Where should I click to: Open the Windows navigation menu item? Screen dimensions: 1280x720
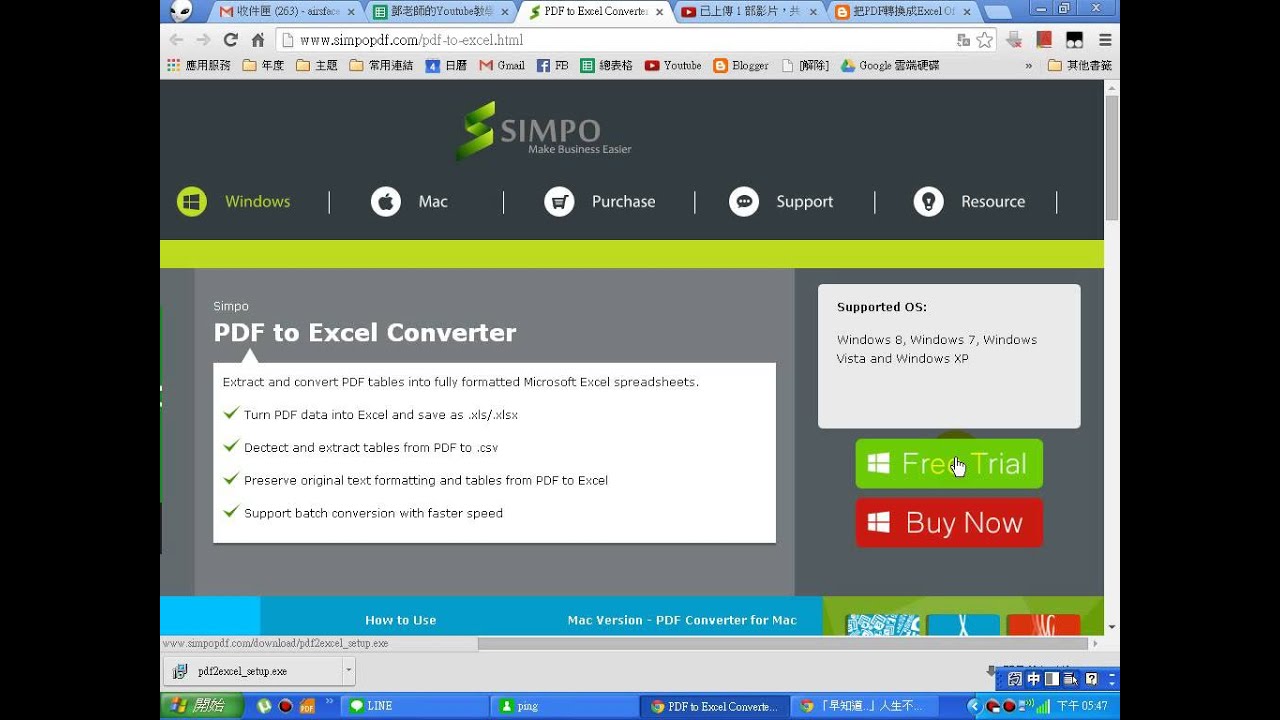[257, 202]
